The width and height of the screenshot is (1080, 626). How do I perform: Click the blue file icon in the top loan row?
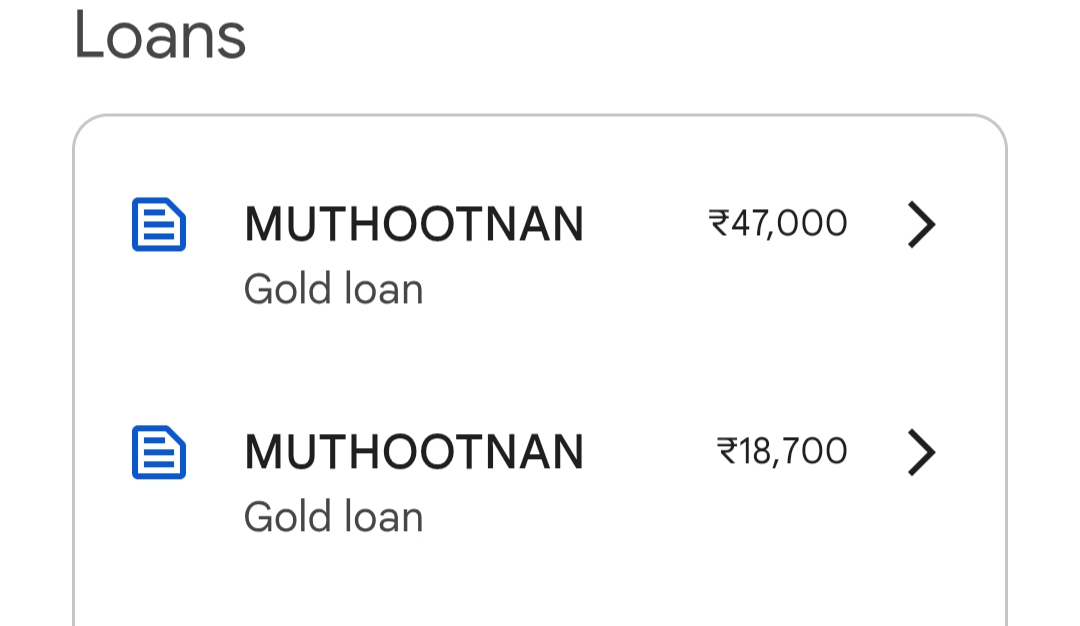pyautogui.click(x=159, y=224)
